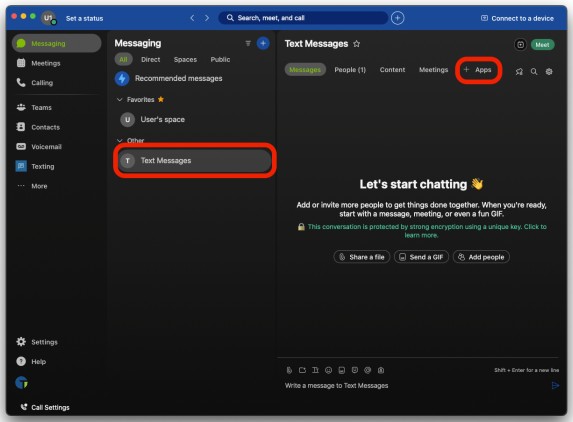573x422 pixels.
Task: Open the Apps tab
Action: pos(478,70)
